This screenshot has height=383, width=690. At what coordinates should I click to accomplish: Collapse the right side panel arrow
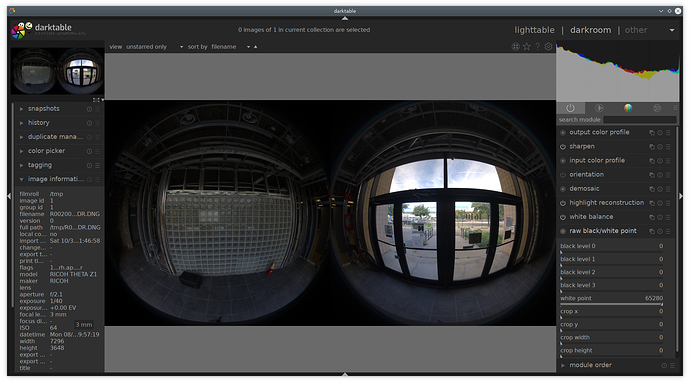(681, 196)
